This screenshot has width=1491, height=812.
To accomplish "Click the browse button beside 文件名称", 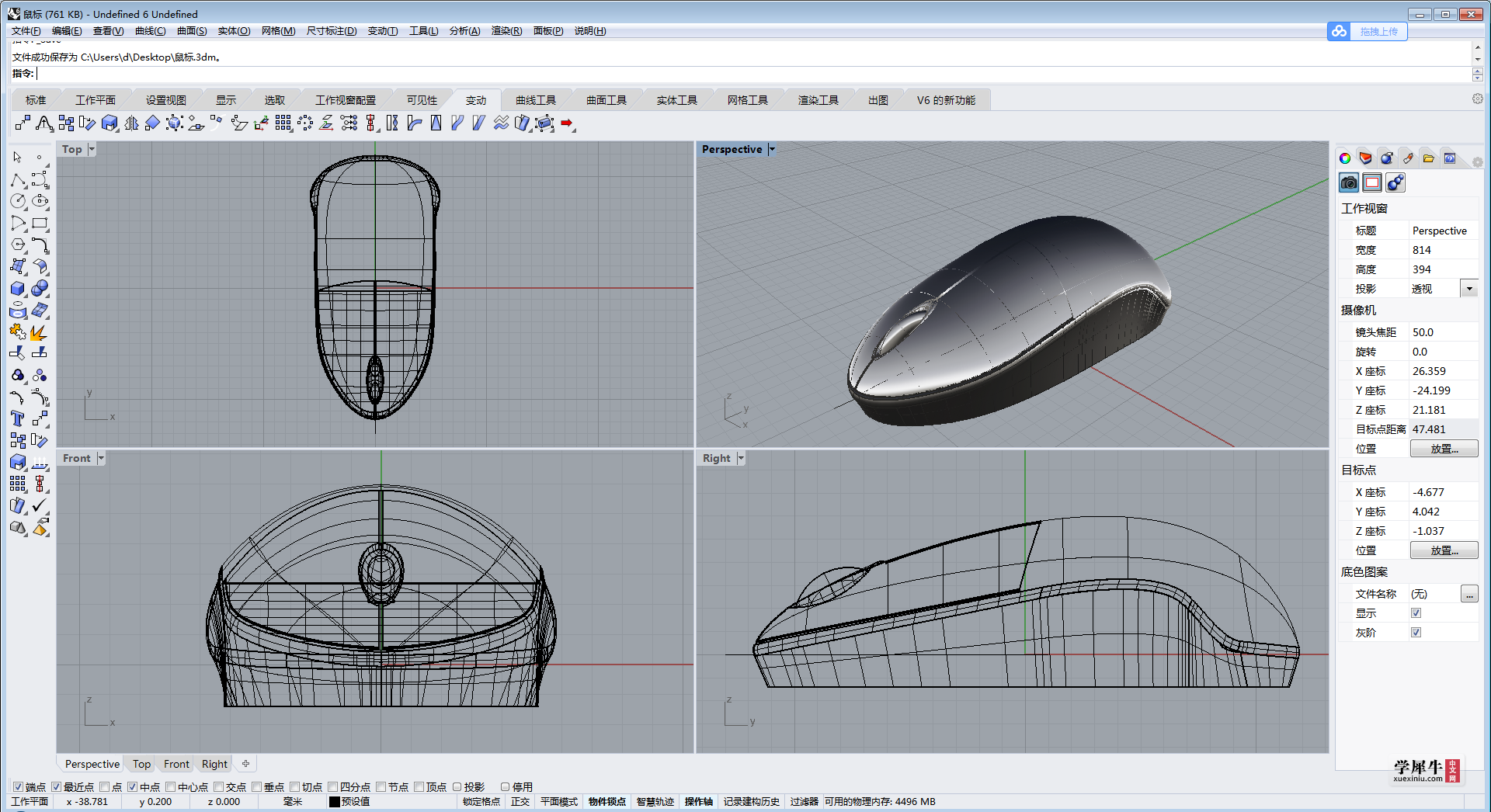I will pyautogui.click(x=1468, y=594).
